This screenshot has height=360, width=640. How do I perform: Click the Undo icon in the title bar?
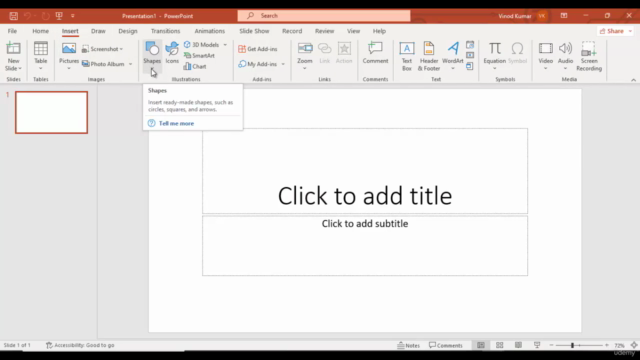27,16
